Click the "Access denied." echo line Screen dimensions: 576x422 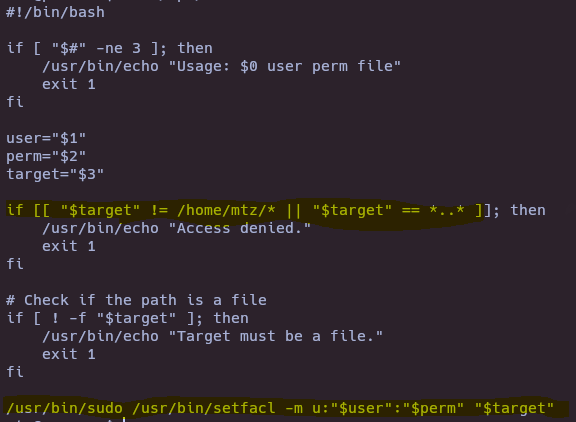pos(176,228)
